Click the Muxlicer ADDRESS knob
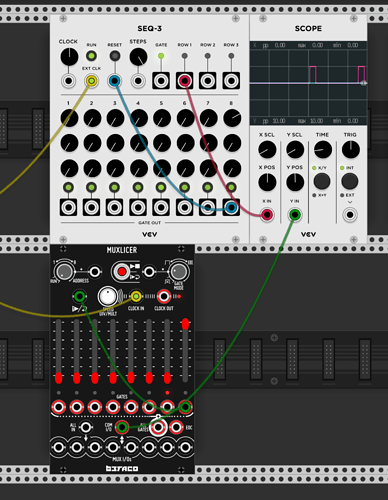Viewport: 388px width, 500px height. [63, 272]
